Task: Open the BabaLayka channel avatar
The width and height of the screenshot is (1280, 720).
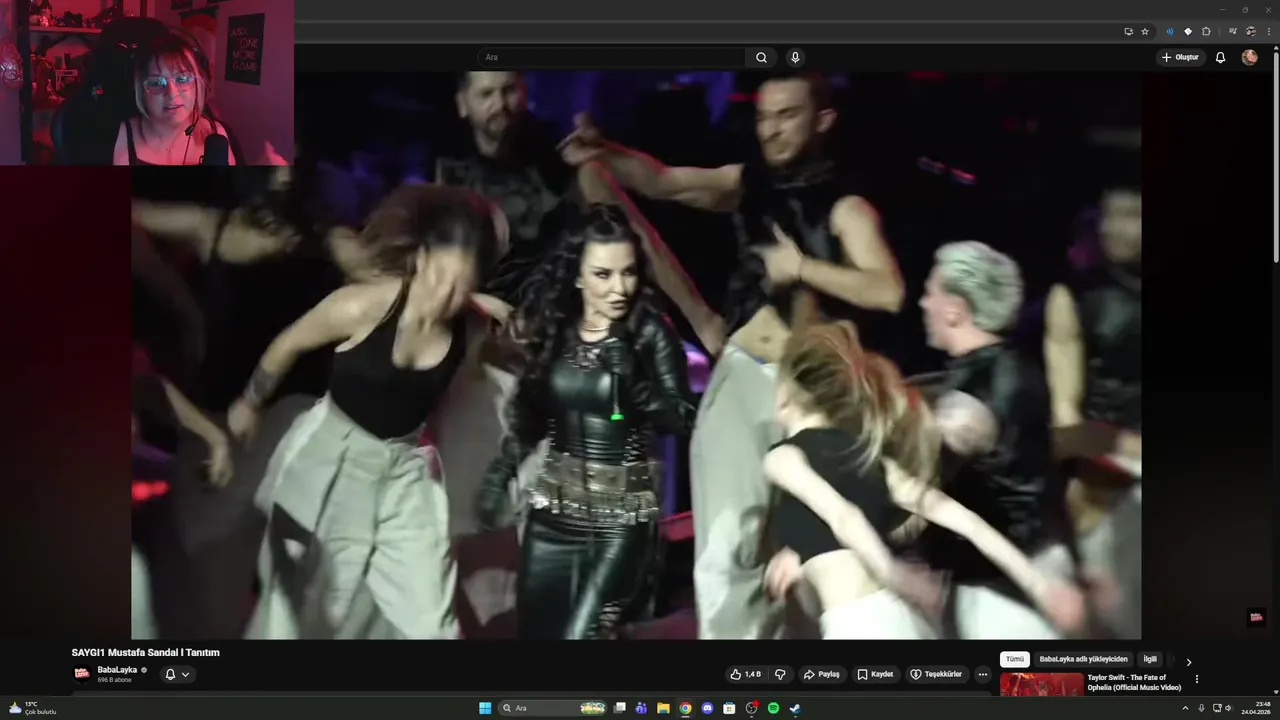Action: (x=82, y=673)
